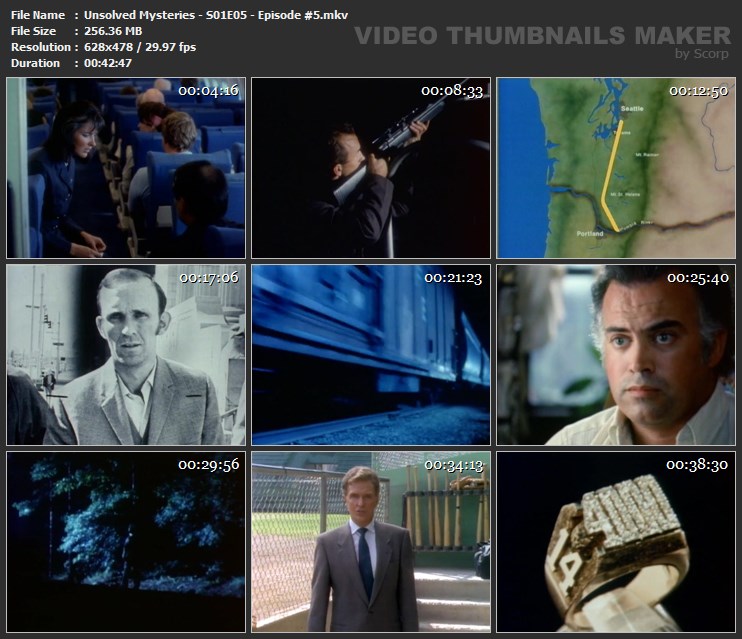Image resolution: width=742 pixels, height=639 pixels.
Task: Click the timestamp '00:04:16'
Action: (x=209, y=90)
